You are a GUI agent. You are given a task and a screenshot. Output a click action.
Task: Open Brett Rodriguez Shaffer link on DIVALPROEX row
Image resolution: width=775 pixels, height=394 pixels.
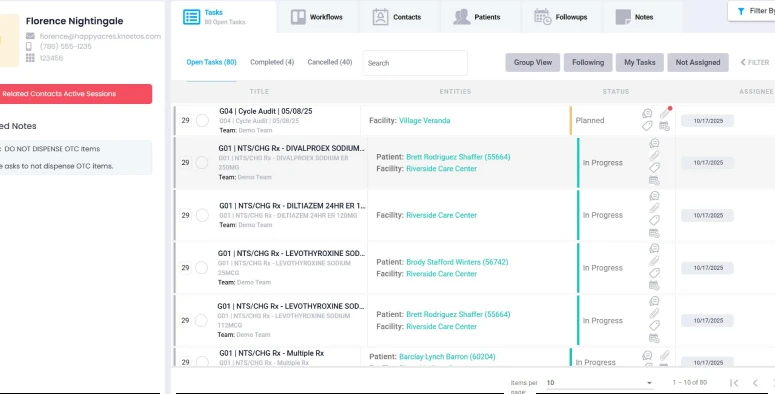[x=458, y=157]
